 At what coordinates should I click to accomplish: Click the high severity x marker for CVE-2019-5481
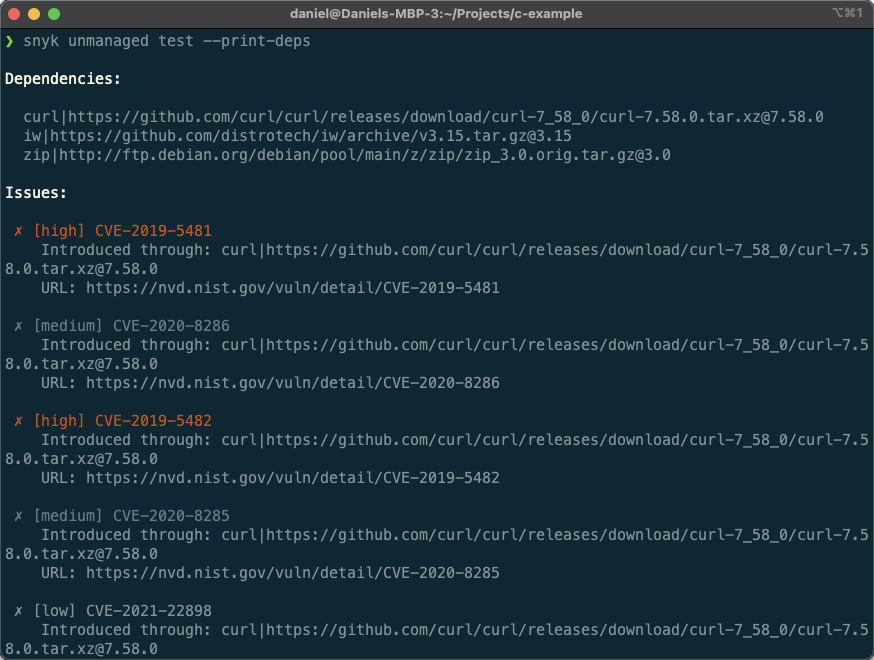(x=17, y=230)
